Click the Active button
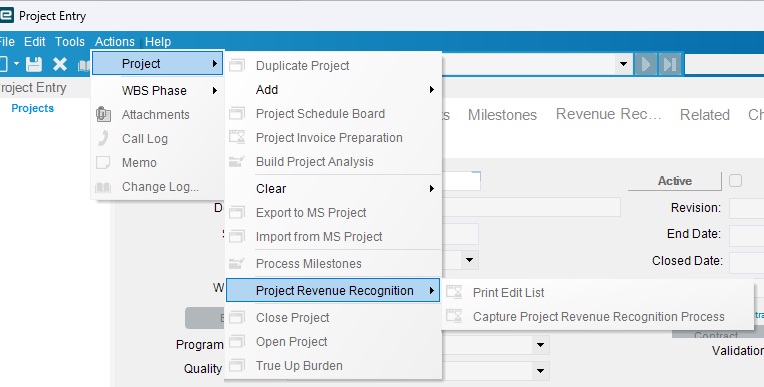Screen dimensions: 764x387 click(x=675, y=181)
